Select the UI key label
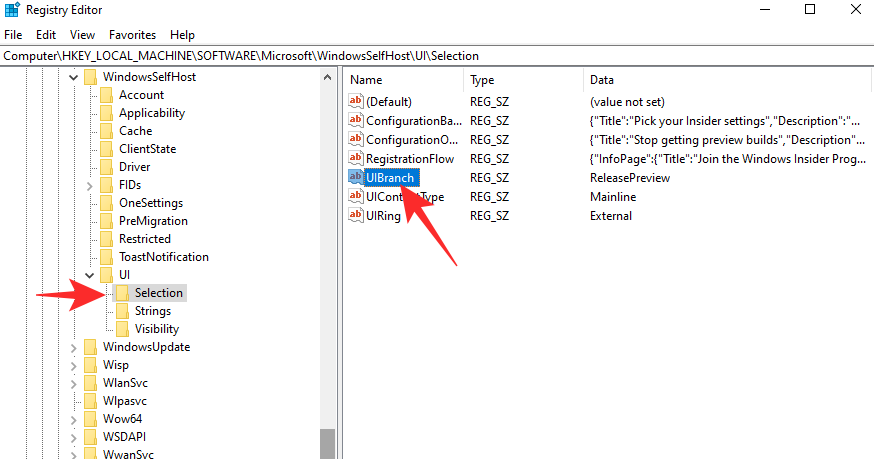This screenshot has width=874, height=459. pos(124,275)
